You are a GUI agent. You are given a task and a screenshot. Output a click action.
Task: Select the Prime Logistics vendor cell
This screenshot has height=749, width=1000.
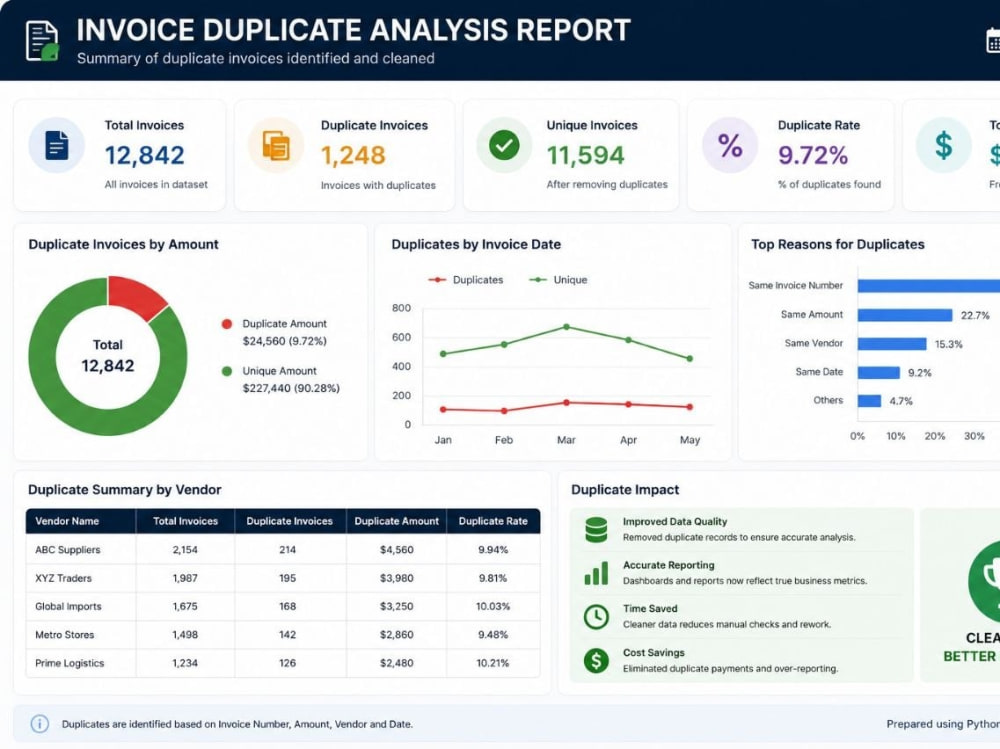pyautogui.click(x=80, y=663)
